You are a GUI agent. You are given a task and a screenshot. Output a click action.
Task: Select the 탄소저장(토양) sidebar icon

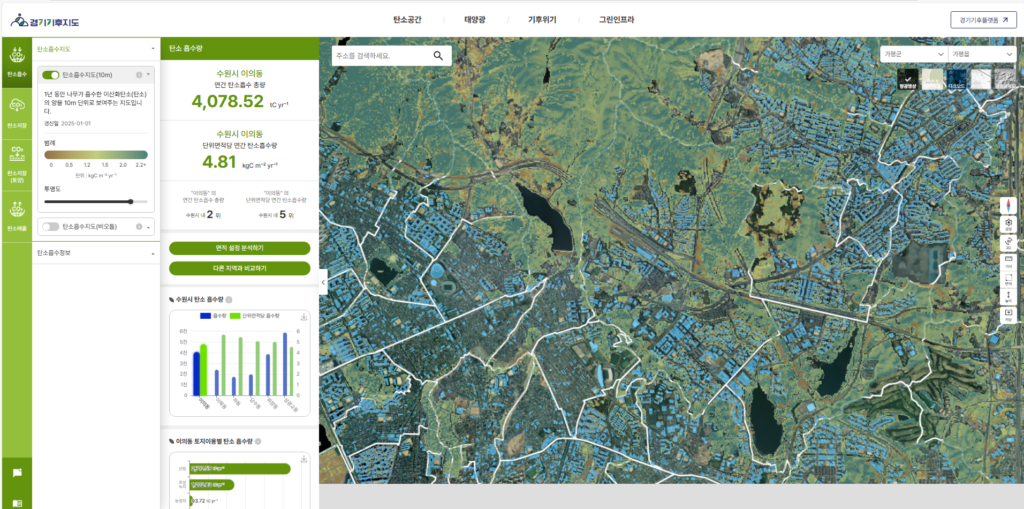[16, 162]
